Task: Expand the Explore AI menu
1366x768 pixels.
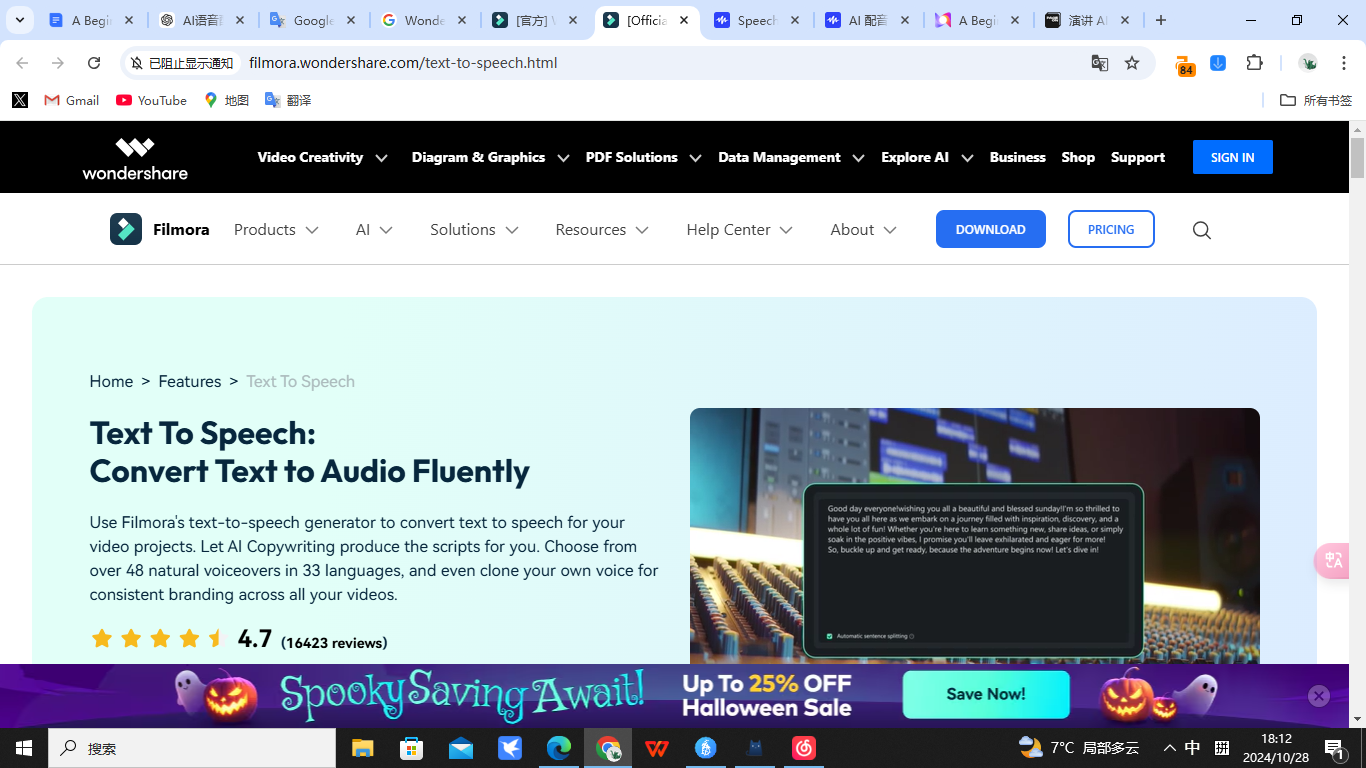Action: coord(927,157)
